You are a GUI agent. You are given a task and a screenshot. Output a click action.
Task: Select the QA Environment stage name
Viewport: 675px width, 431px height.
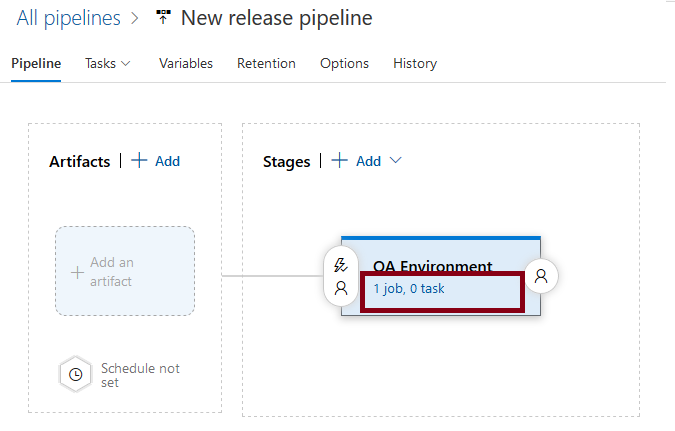[x=433, y=266]
